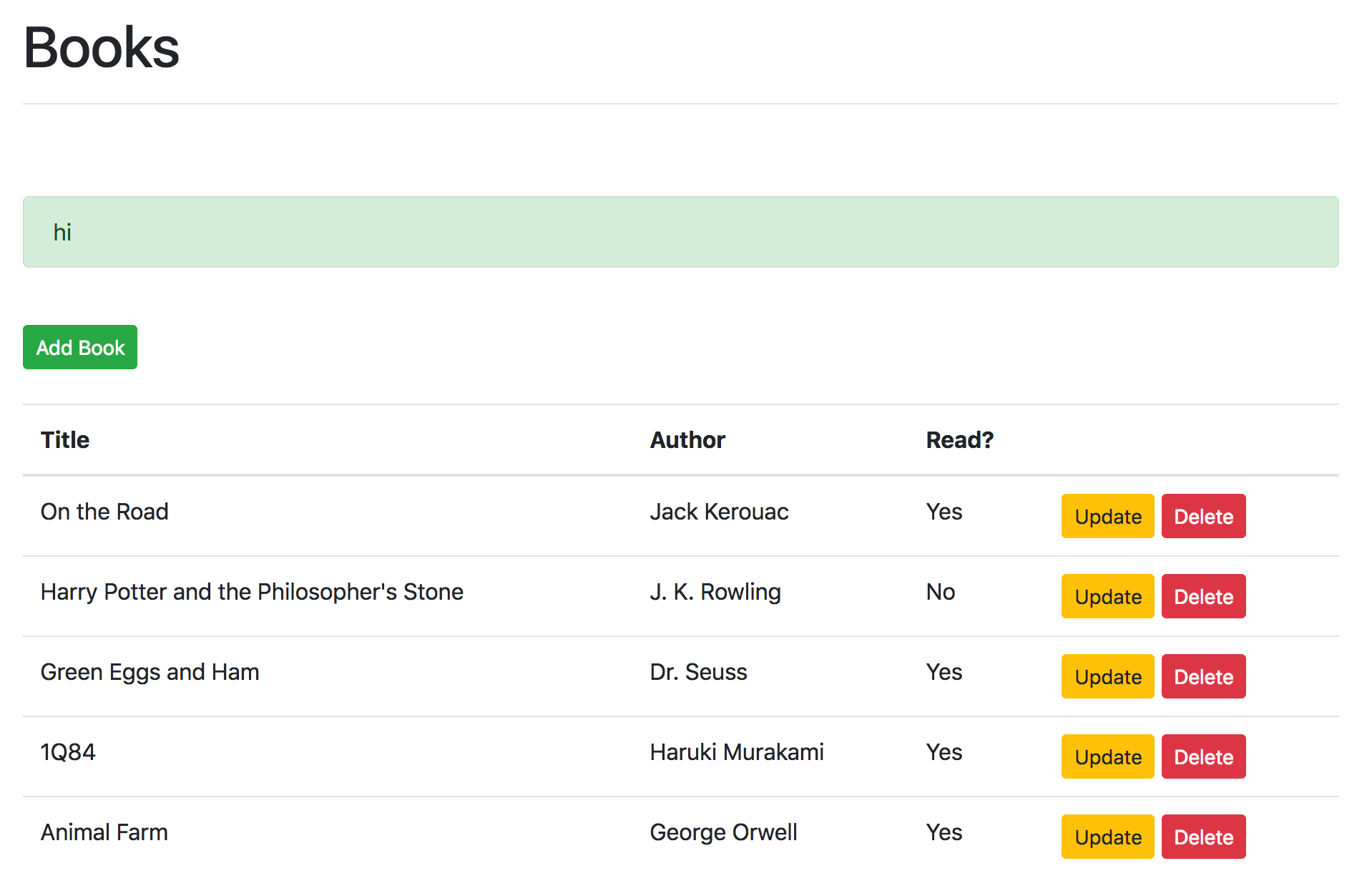This screenshot has width=1372, height=886.
Task: Delete the On the Road book
Action: (x=1202, y=516)
